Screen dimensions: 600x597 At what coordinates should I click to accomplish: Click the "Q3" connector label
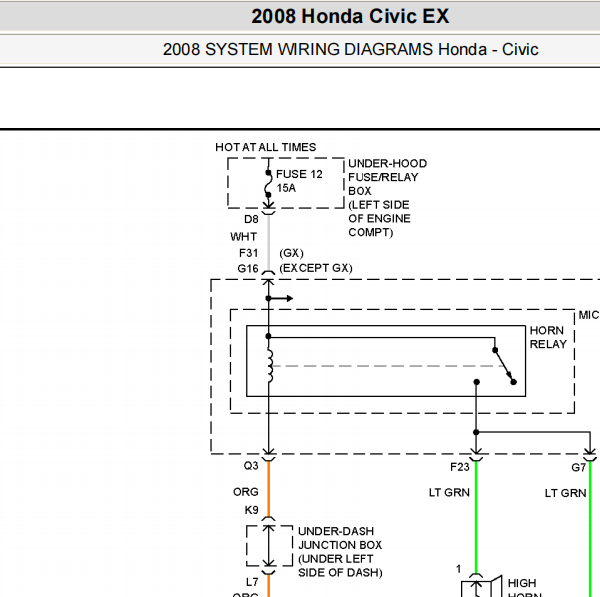(x=251, y=466)
